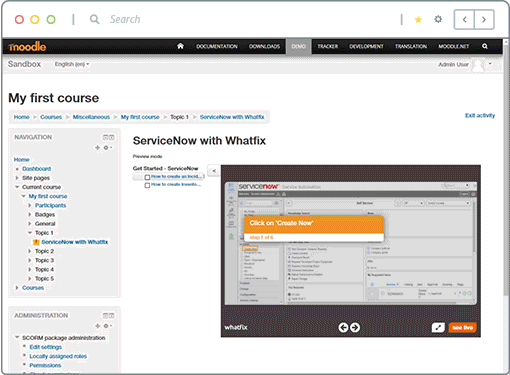
Task: Open the Admin User menu arrow
Action: click(x=490, y=63)
